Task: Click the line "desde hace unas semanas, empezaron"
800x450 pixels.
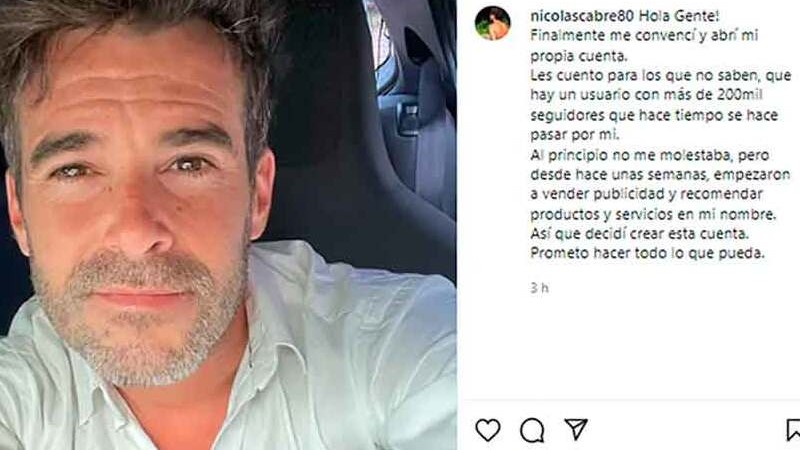Action: (x=660, y=175)
